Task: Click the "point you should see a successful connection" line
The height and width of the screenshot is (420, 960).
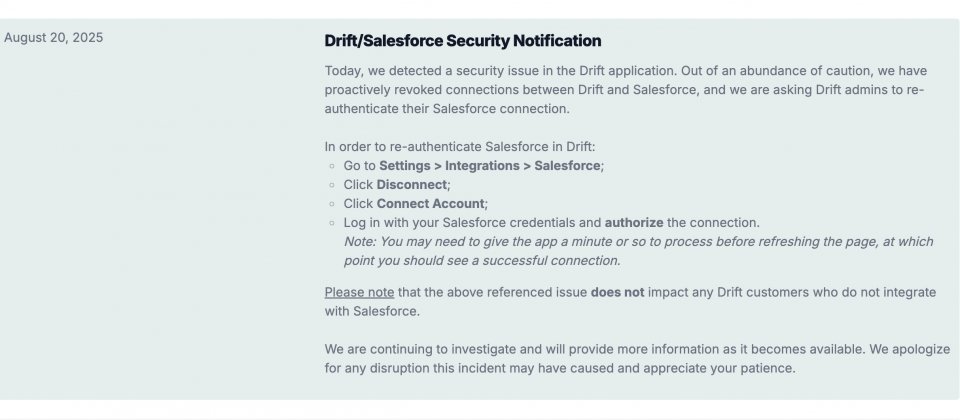Action: coord(482,261)
